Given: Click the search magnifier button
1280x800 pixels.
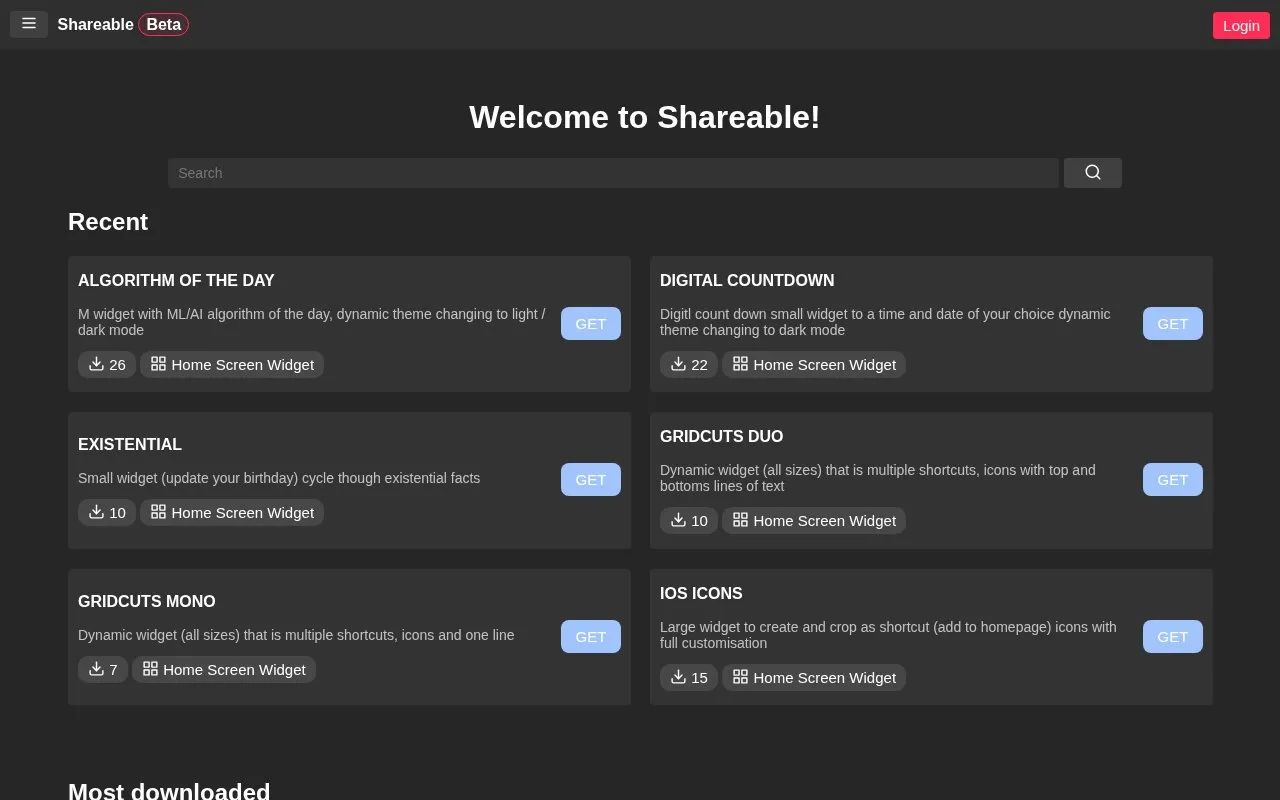Looking at the screenshot, I should click(1092, 173).
